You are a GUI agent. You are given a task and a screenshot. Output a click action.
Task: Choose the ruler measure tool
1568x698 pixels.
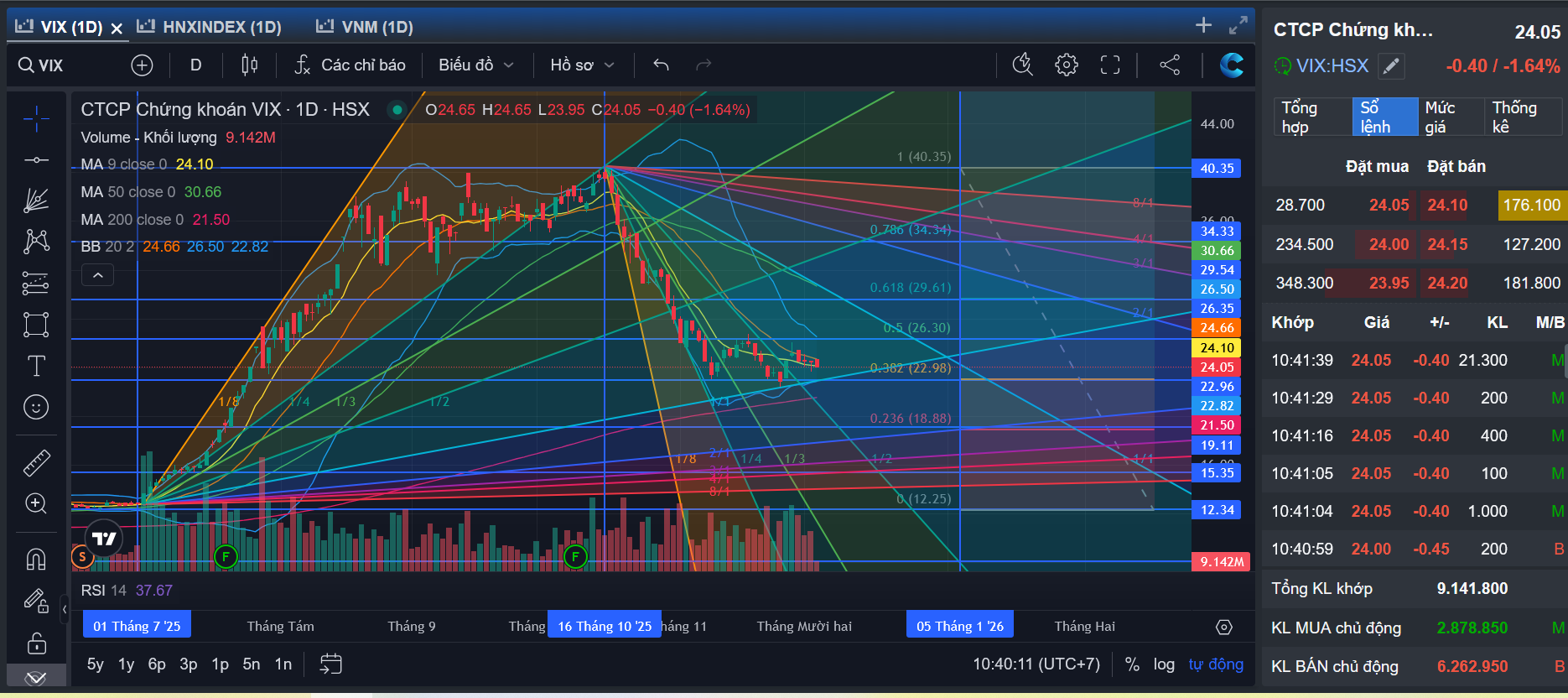coord(36,462)
